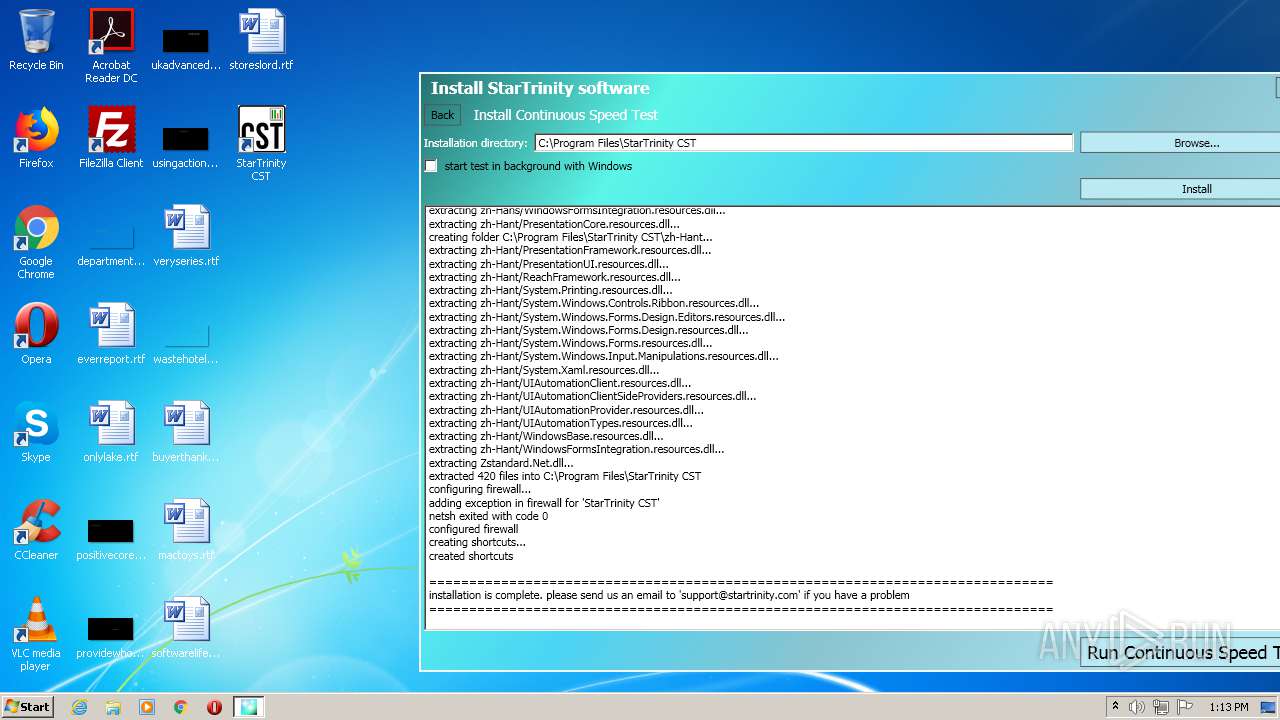Viewport: 1280px width, 720px height.
Task: Click 'Install Continuous Speed Test' heading
Action: point(565,115)
